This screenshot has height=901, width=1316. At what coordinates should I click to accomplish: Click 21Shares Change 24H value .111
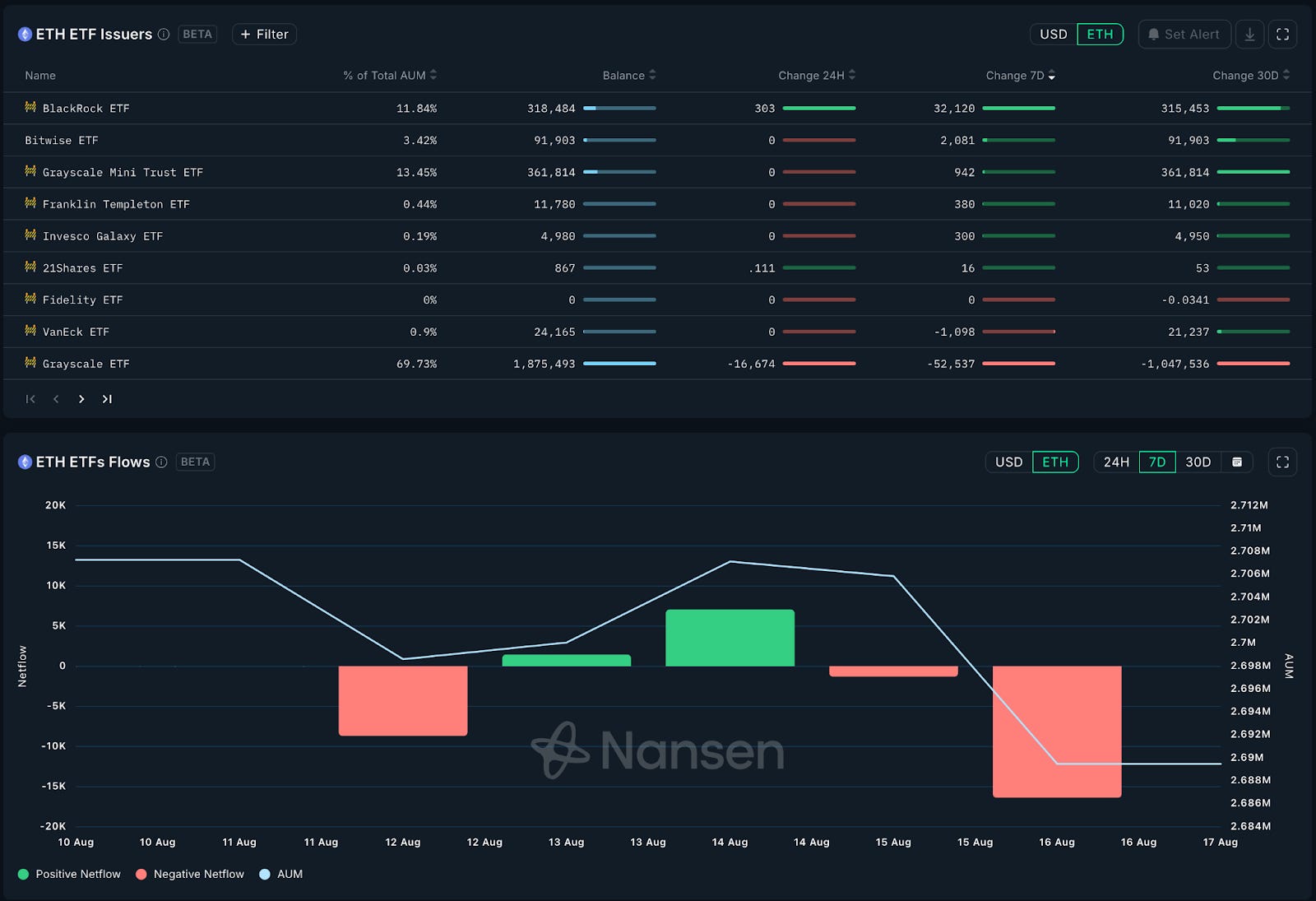pyautogui.click(x=762, y=268)
